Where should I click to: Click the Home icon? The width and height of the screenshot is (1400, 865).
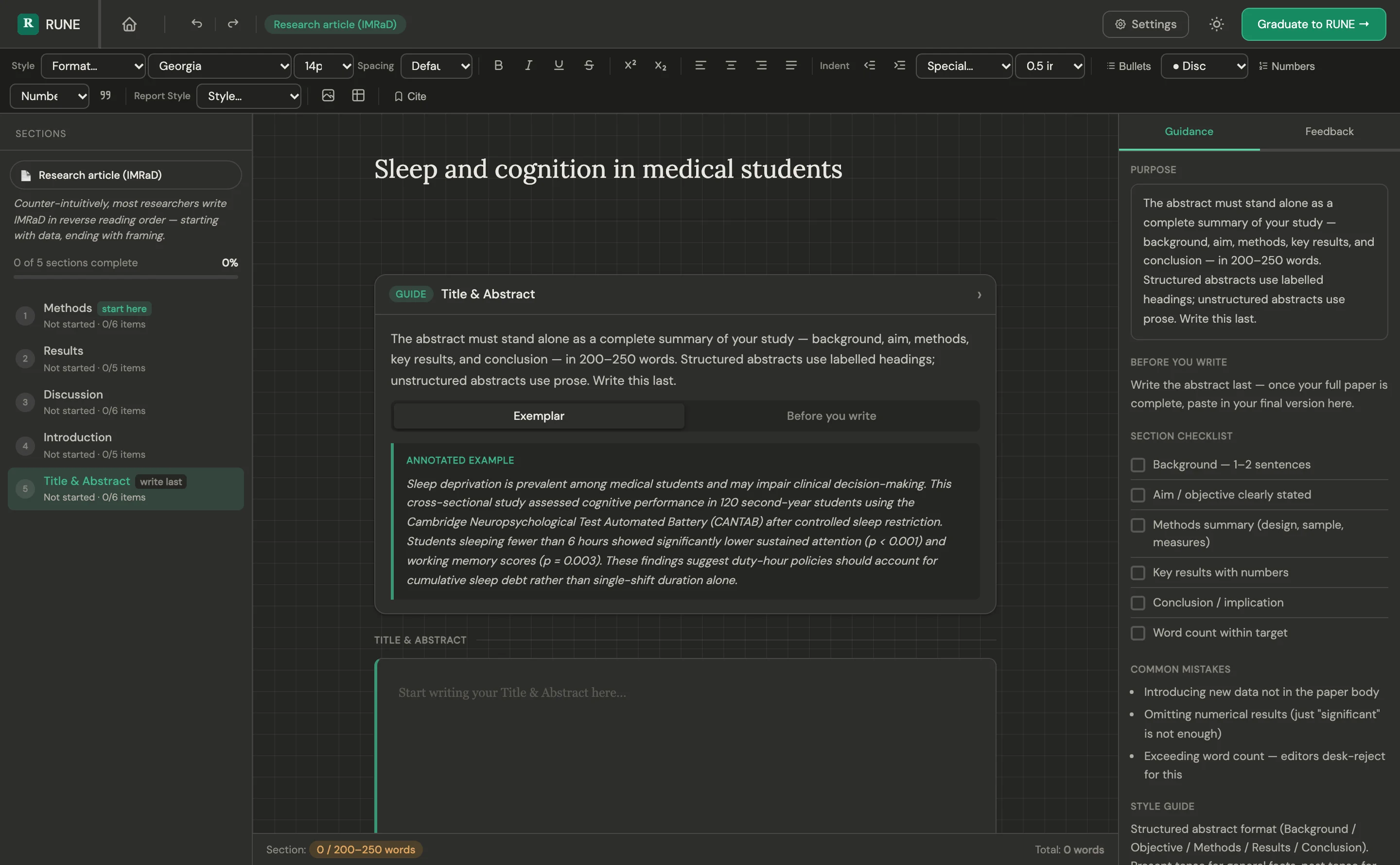point(129,24)
